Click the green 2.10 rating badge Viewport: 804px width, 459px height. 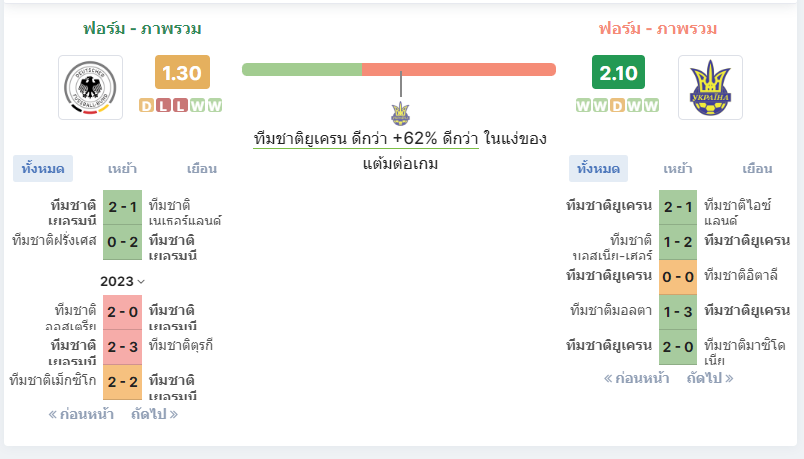click(x=618, y=72)
